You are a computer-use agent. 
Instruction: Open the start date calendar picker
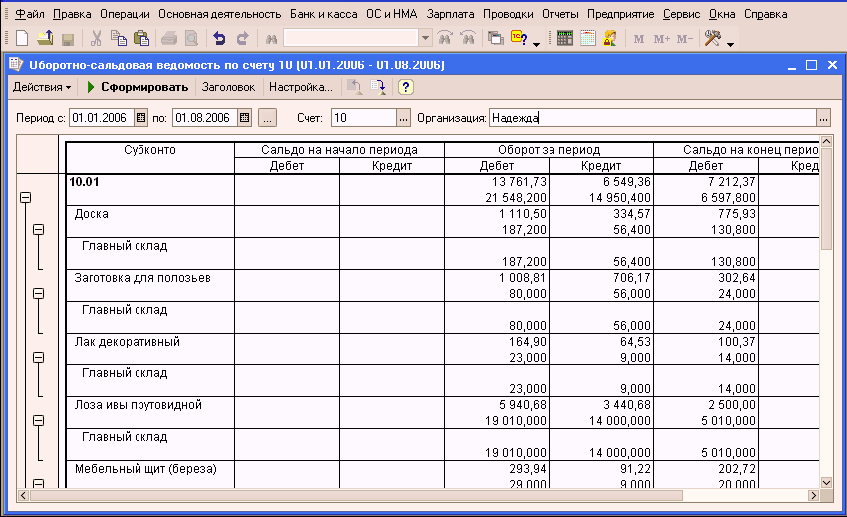pos(141,118)
